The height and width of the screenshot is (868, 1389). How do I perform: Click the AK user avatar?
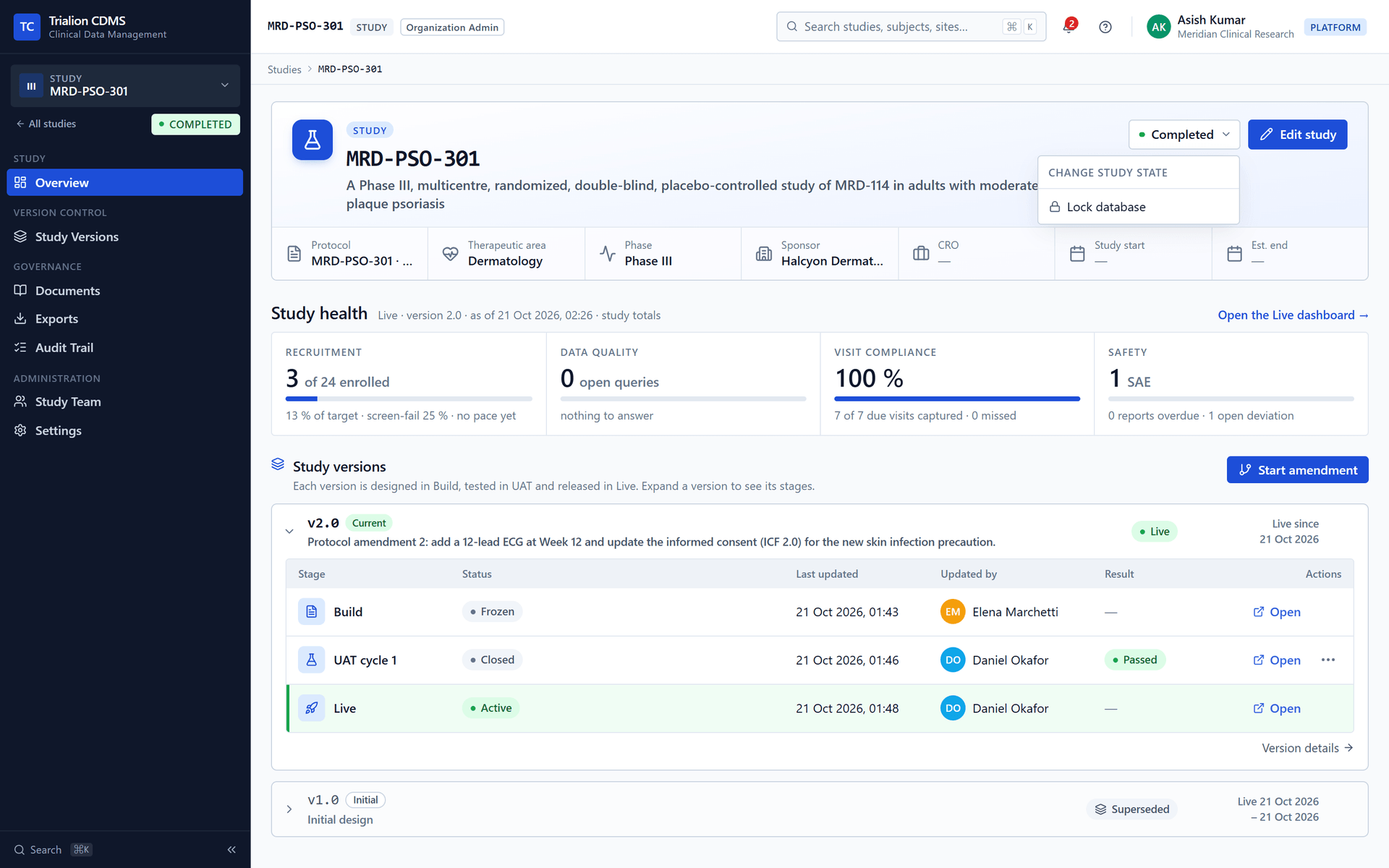click(1158, 27)
